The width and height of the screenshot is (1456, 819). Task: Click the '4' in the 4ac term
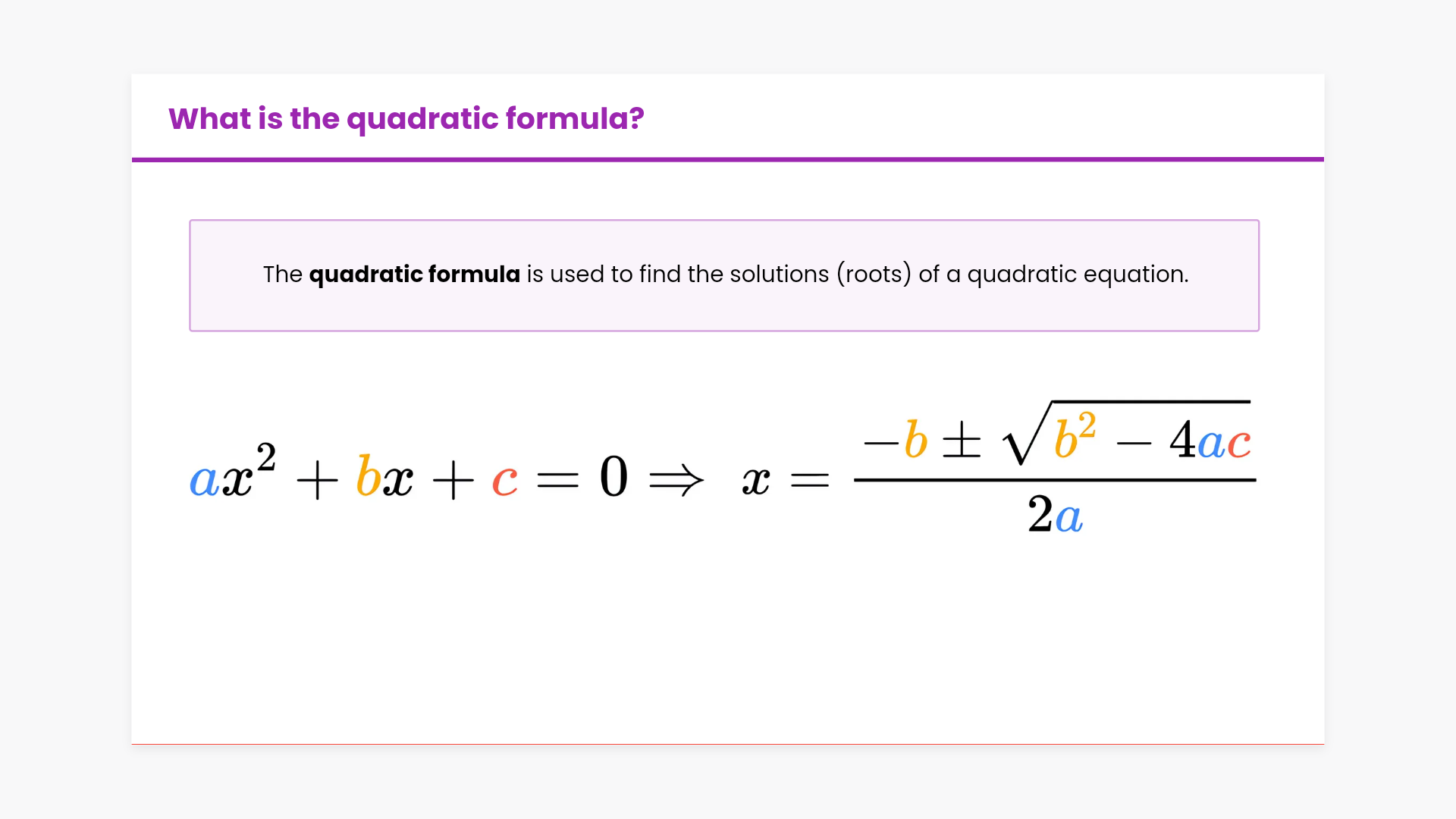[1181, 440]
